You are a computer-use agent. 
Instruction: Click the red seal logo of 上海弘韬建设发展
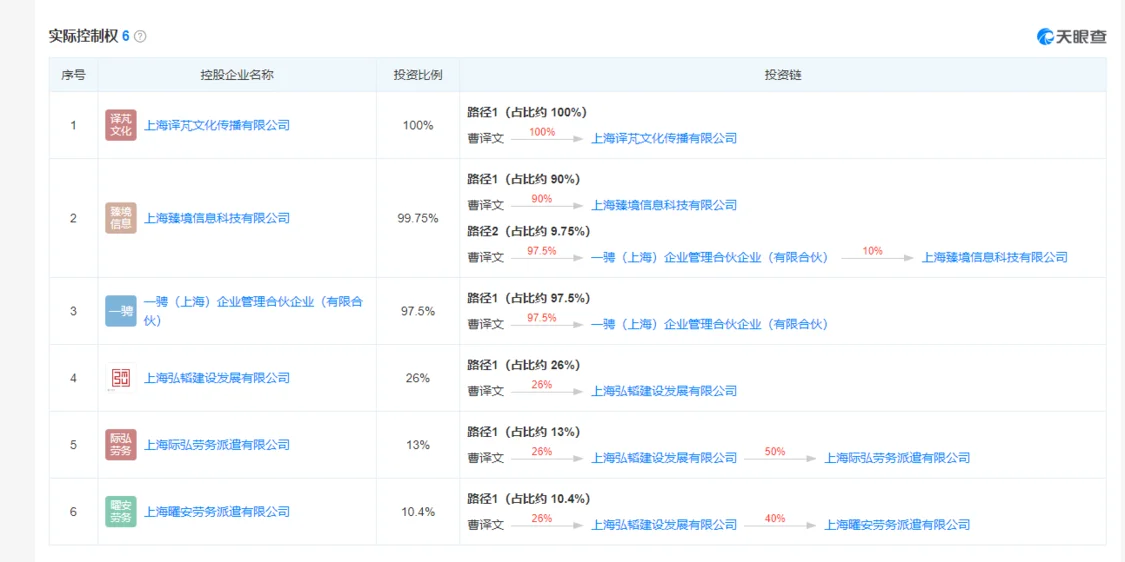[x=121, y=378]
